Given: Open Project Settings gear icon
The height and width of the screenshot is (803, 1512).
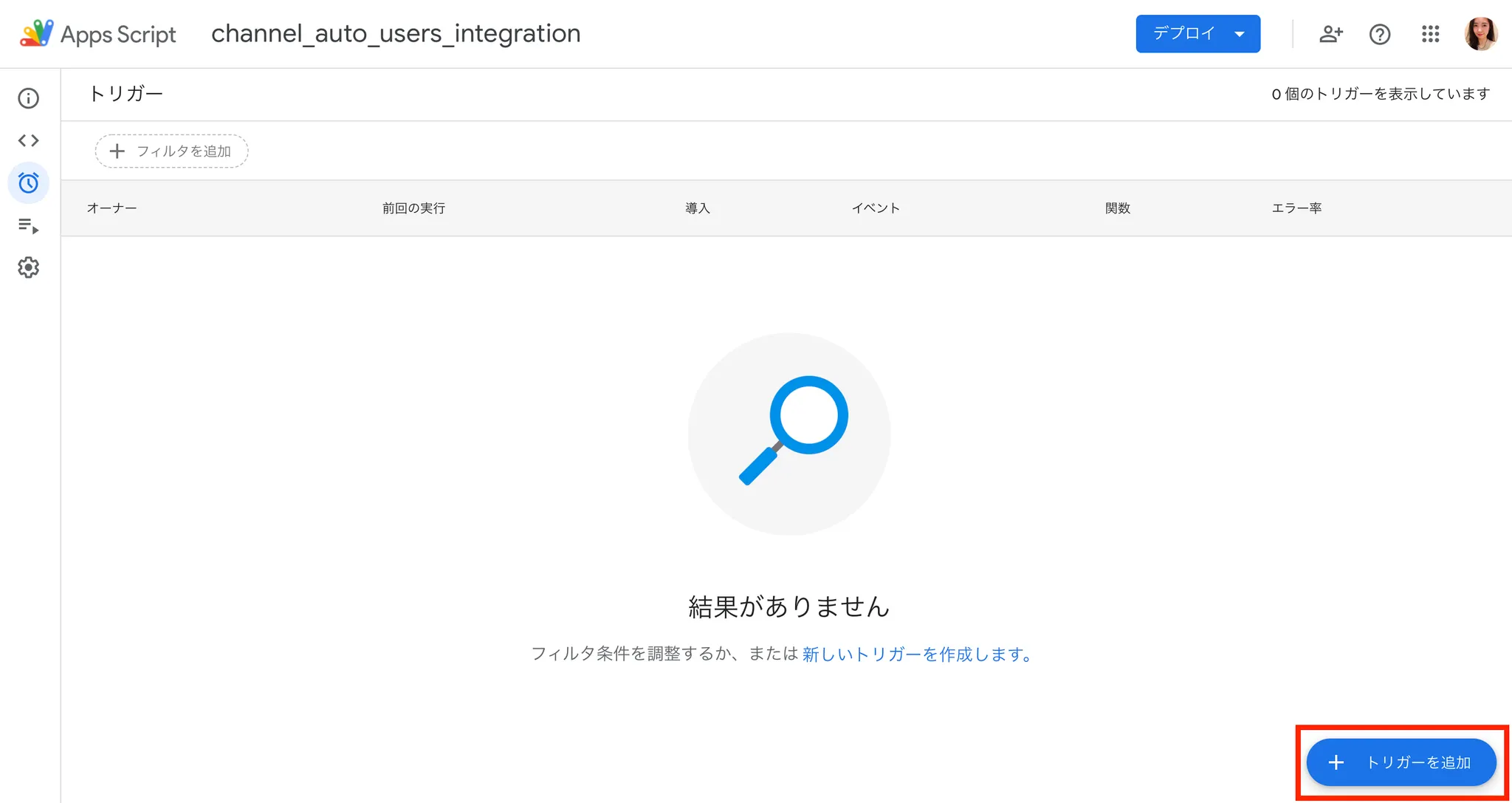Looking at the screenshot, I should [x=28, y=267].
